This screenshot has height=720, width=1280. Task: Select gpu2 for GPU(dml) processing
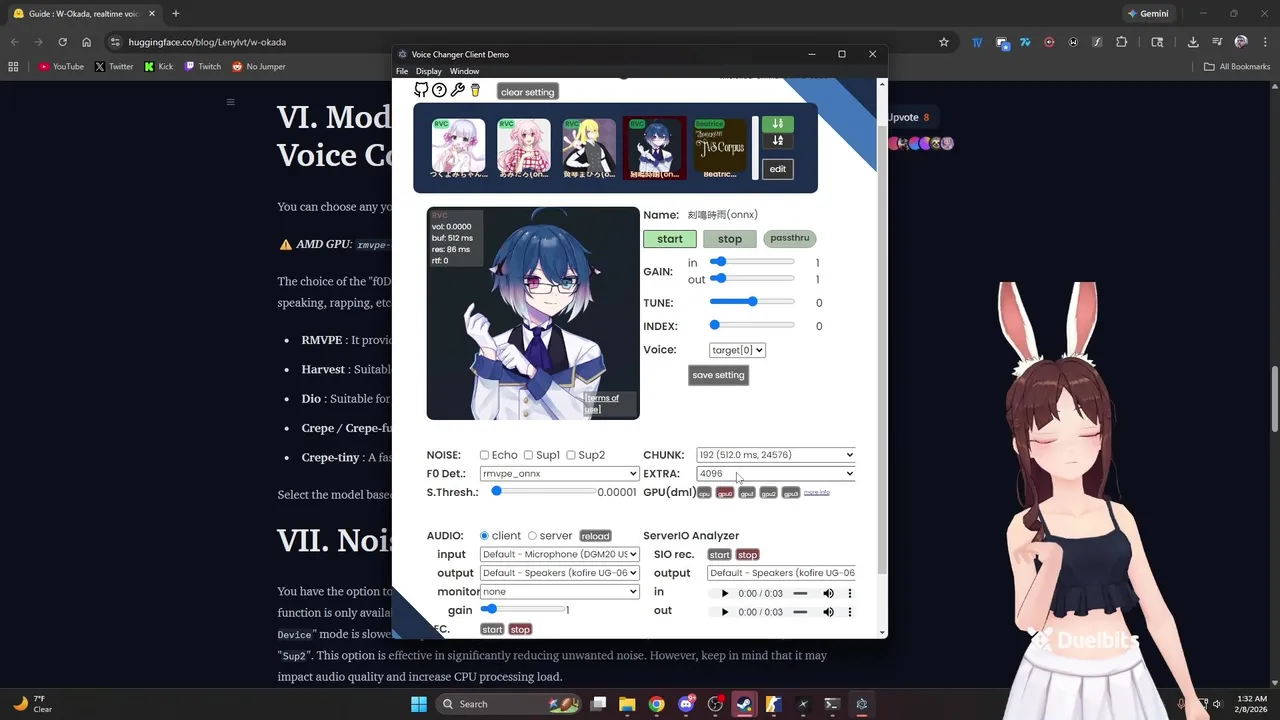click(769, 493)
